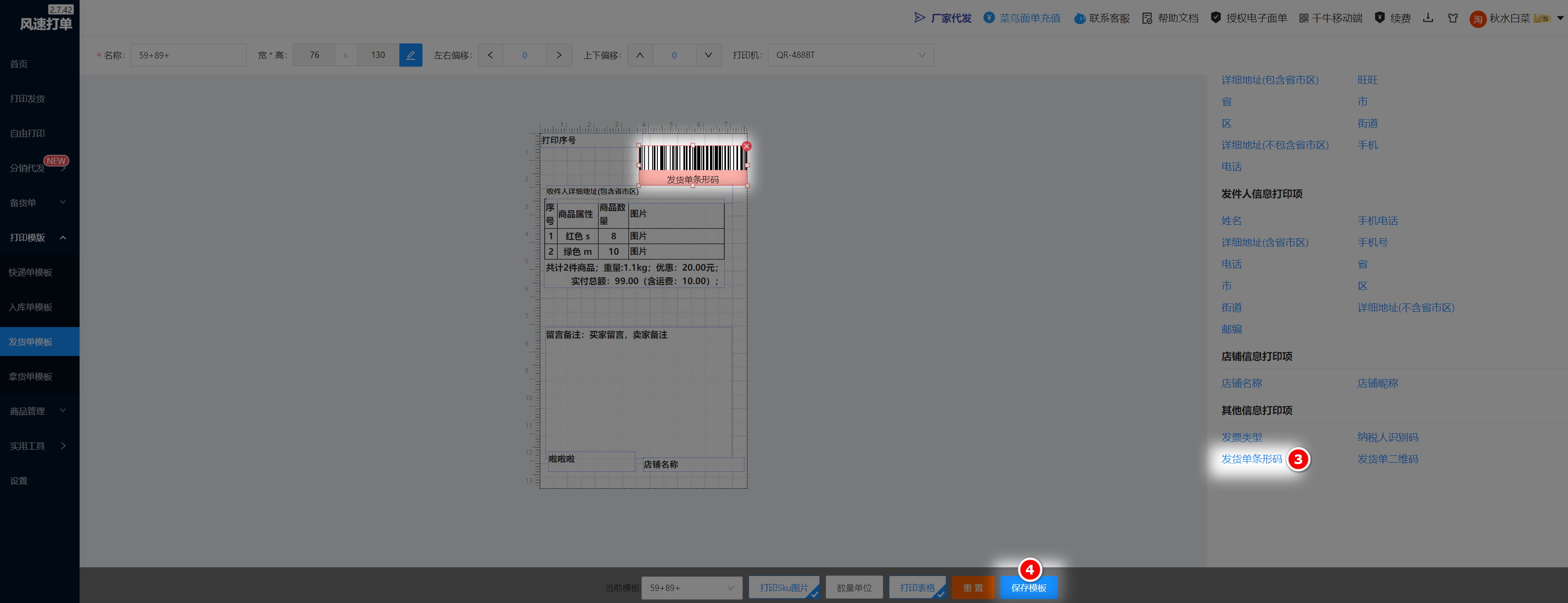Click the 保存模板 button
The image size is (1568, 603).
1028,587
